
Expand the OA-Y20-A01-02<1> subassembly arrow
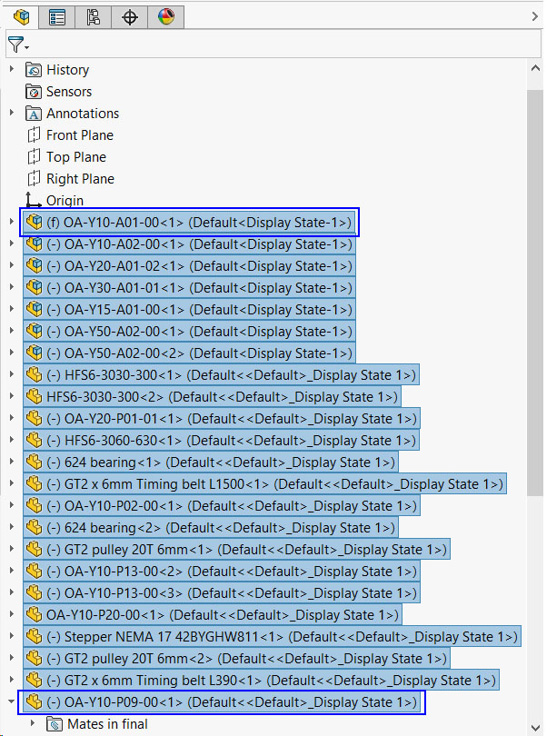pyautogui.click(x=12, y=265)
